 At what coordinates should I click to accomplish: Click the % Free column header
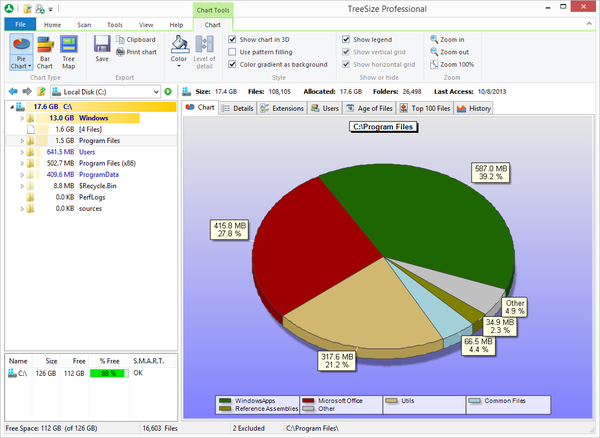point(109,361)
